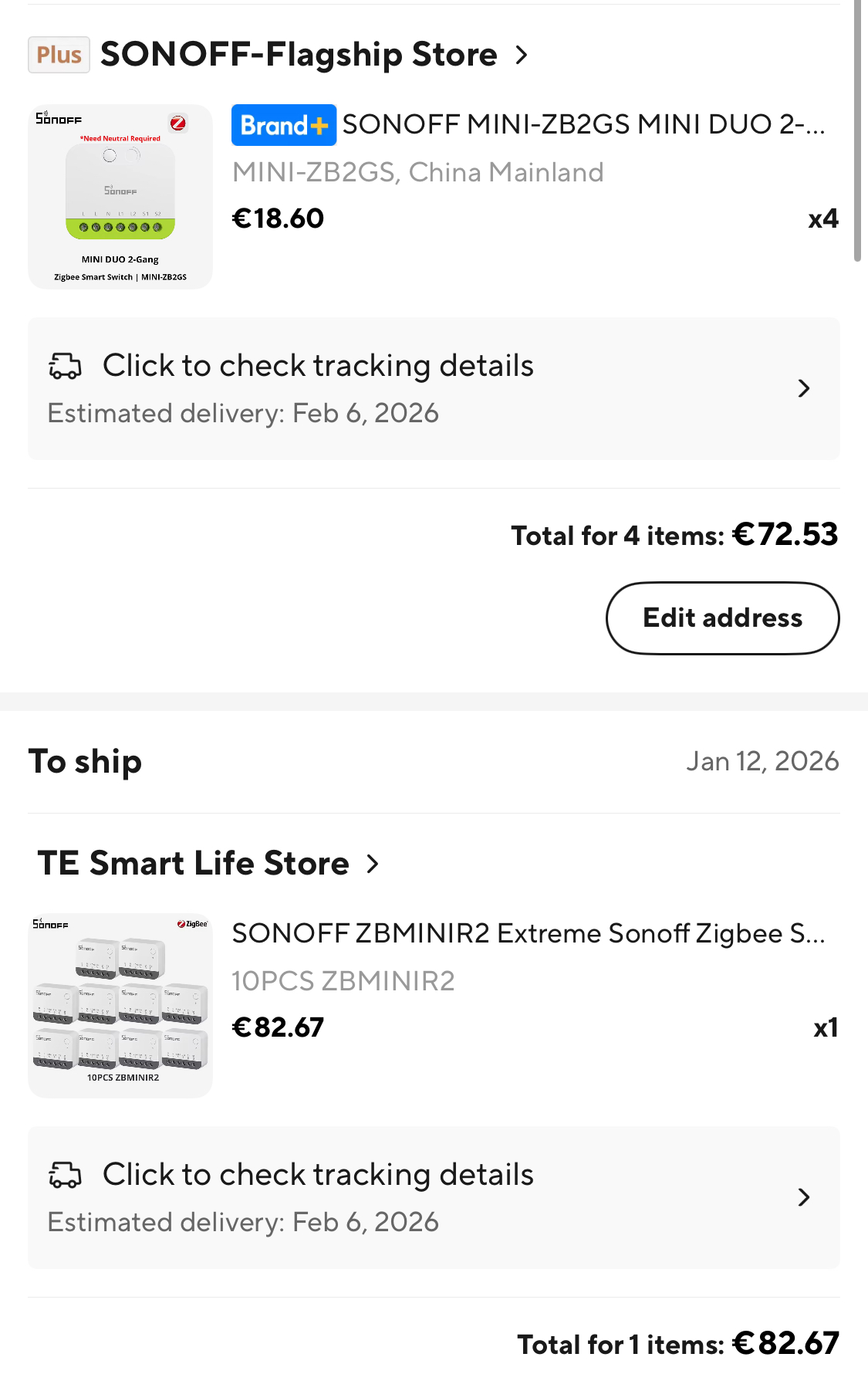Click the delivery truck icon for MINI-ZB2GS order
868x1374 pixels.
click(66, 366)
